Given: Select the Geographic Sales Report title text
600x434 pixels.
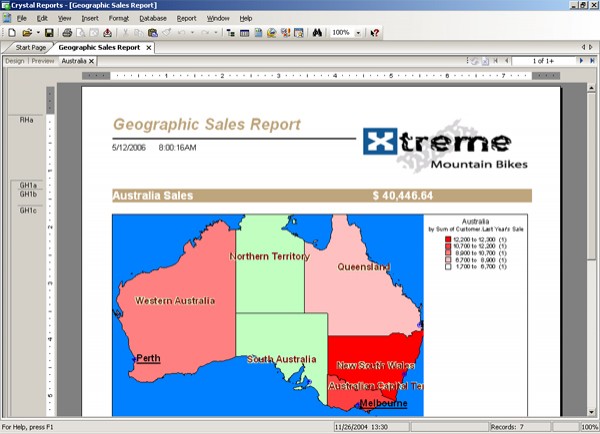Looking at the screenshot, I should pyautogui.click(x=207, y=125).
